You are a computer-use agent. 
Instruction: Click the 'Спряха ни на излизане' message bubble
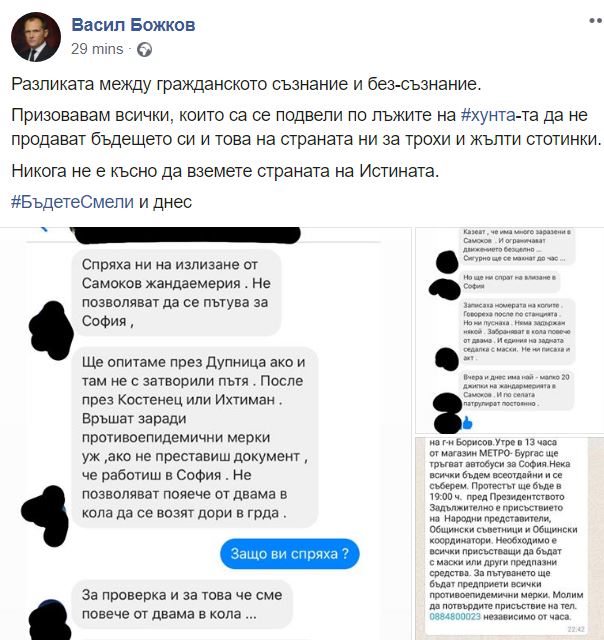tap(177, 293)
